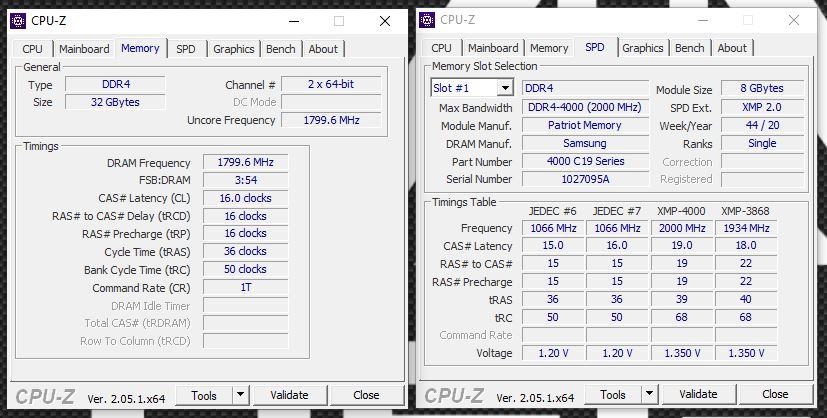This screenshot has width=827, height=418.
Task: Click the Command Rate value 1T
Action: click(x=245, y=287)
